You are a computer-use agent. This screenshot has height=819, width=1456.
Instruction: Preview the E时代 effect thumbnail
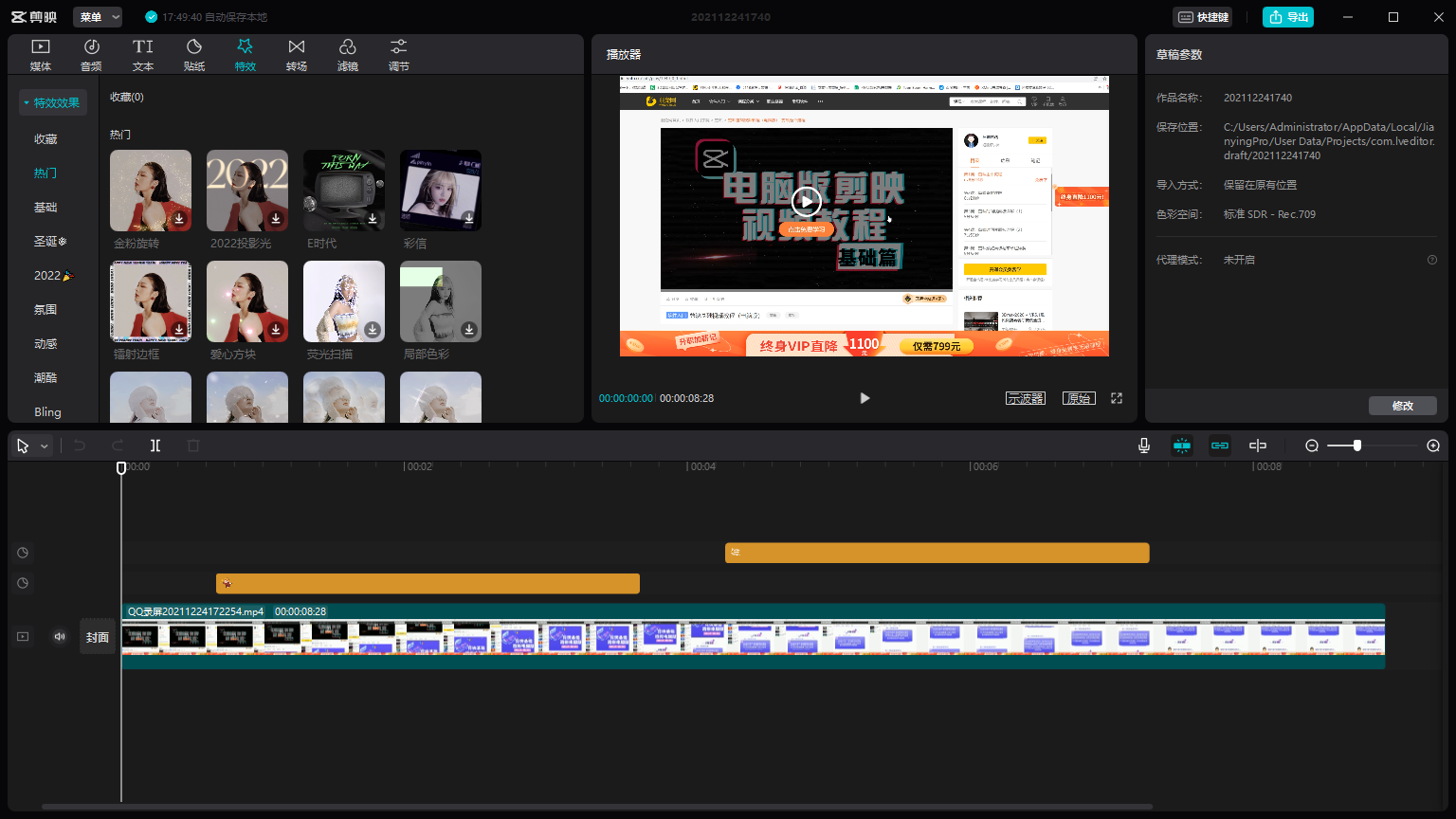344,191
